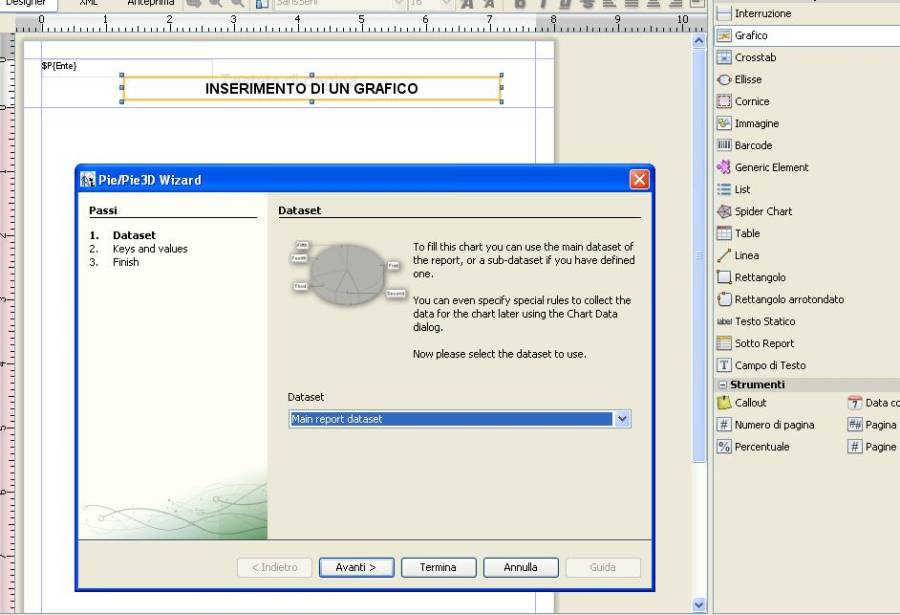
Task: Click the scroll down arrow of designer
Action: (699, 604)
